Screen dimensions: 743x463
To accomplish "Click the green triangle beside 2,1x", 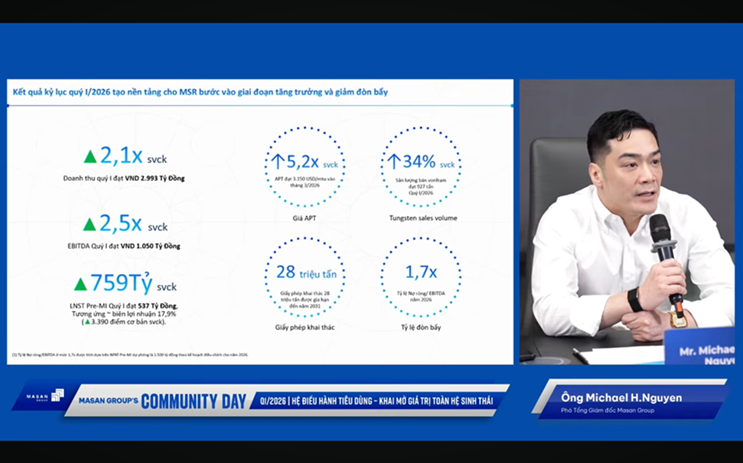I will point(90,157).
